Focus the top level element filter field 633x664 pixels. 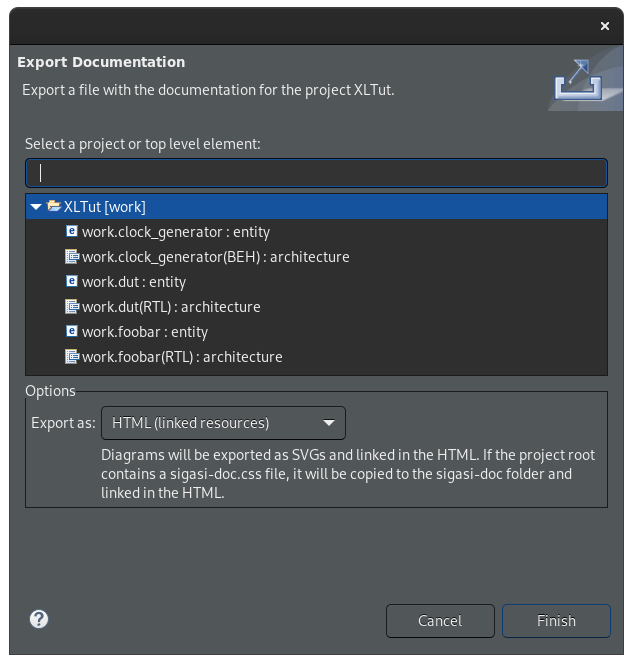point(316,173)
